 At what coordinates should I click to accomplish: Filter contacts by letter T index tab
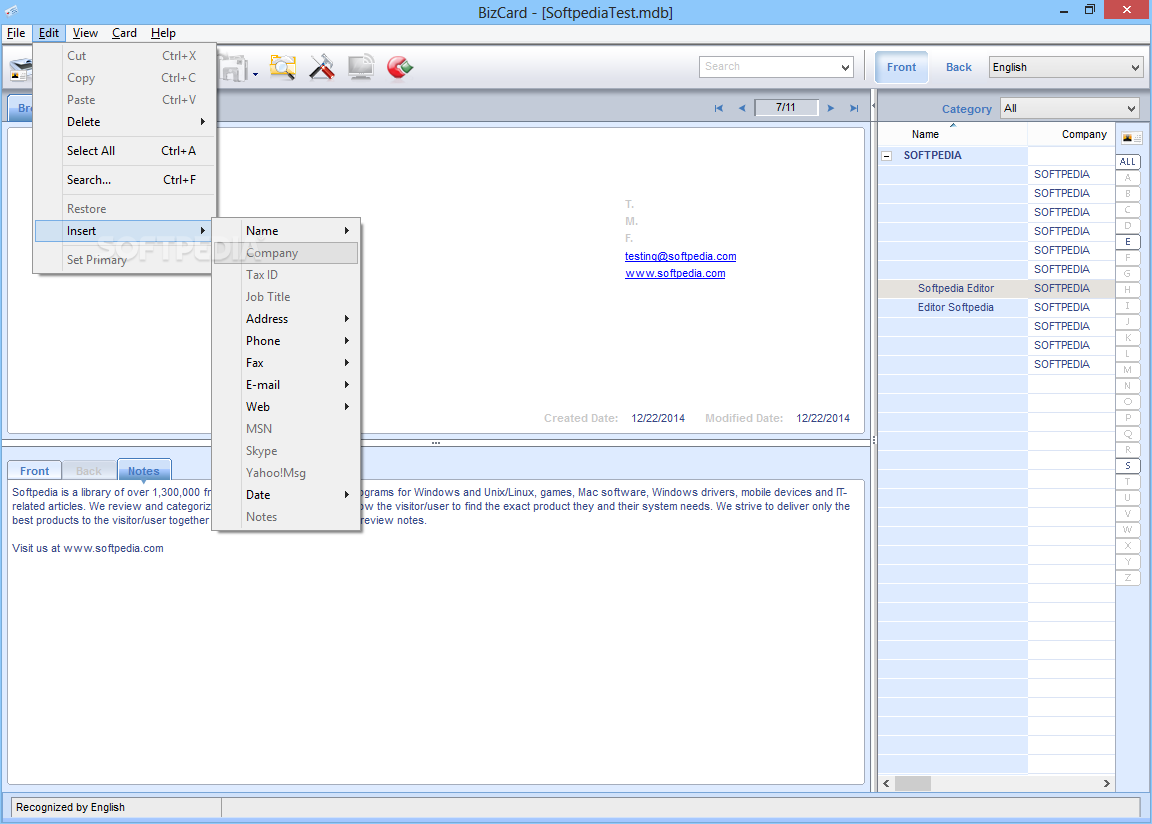(x=1128, y=482)
